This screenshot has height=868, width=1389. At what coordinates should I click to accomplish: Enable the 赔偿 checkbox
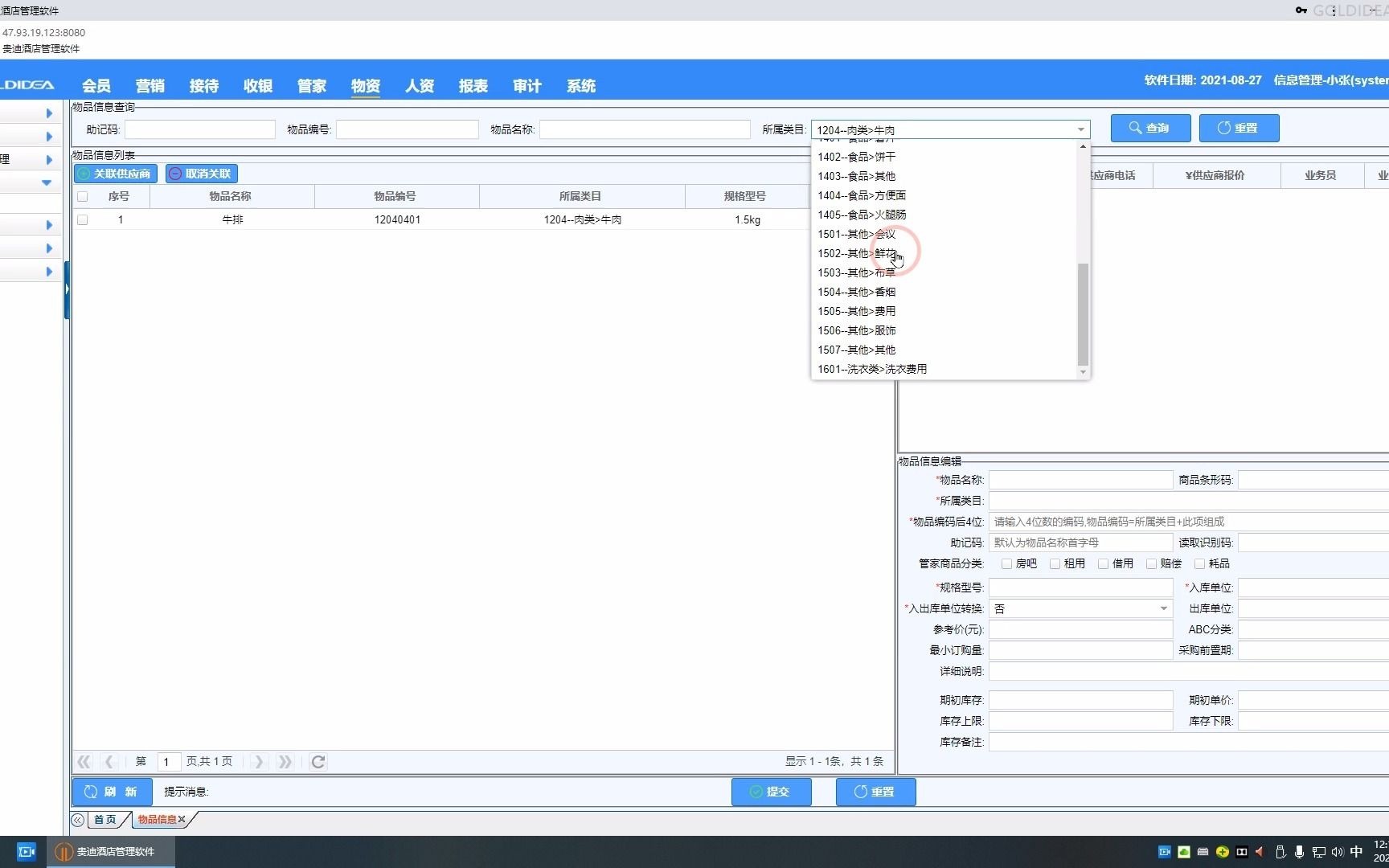coord(1151,564)
